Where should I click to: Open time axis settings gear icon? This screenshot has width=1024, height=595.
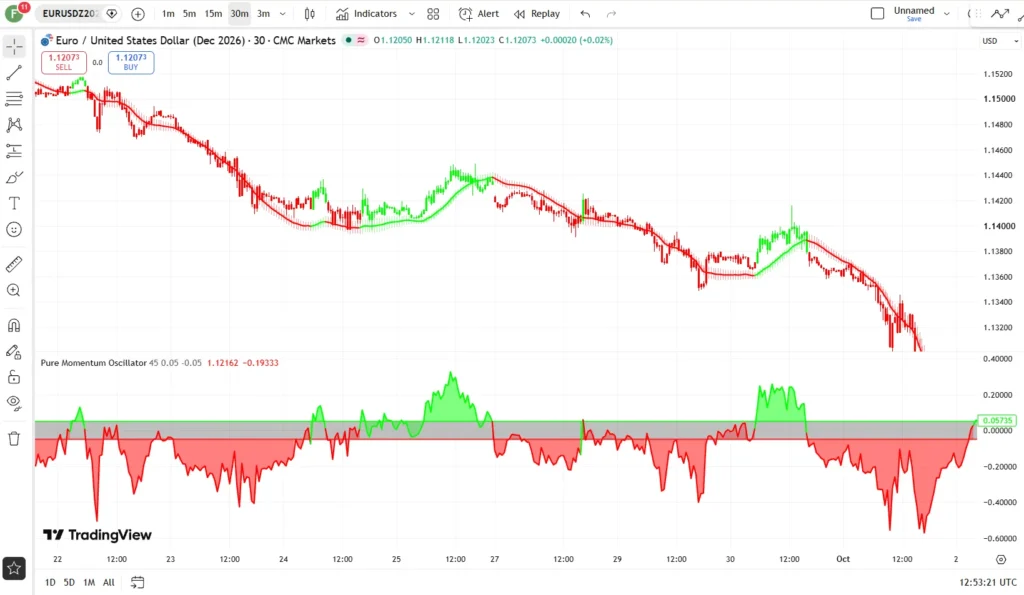point(1000,559)
